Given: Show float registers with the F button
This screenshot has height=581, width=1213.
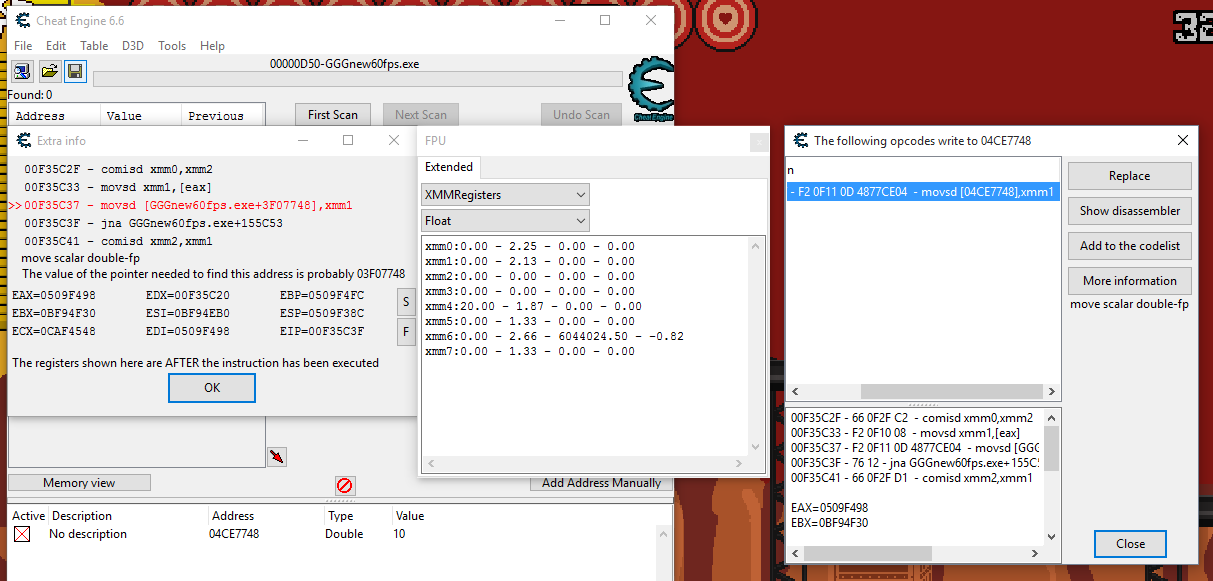Looking at the screenshot, I should click(406, 331).
